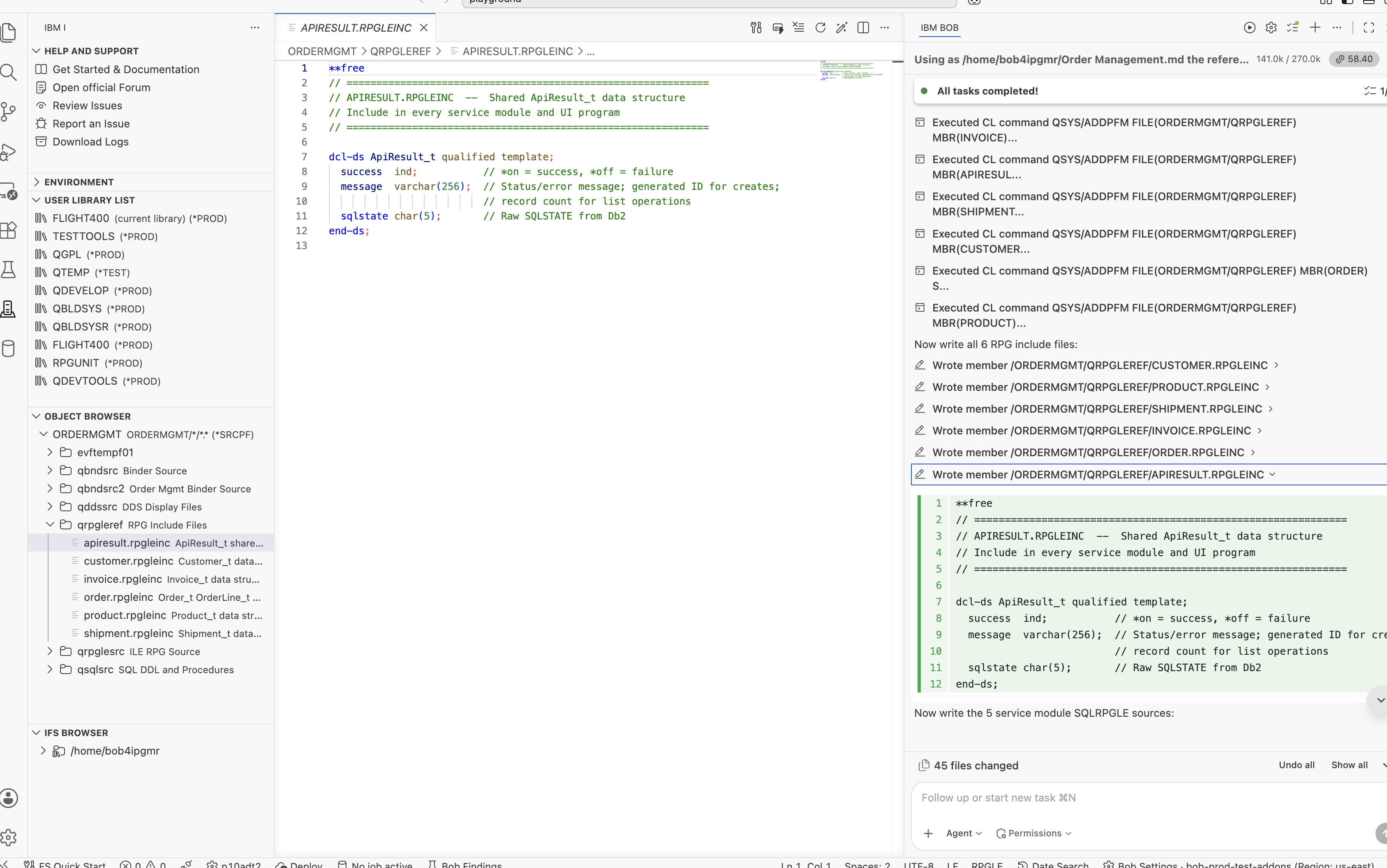
Task: Open the IBM i view icon
Action: coord(8,309)
